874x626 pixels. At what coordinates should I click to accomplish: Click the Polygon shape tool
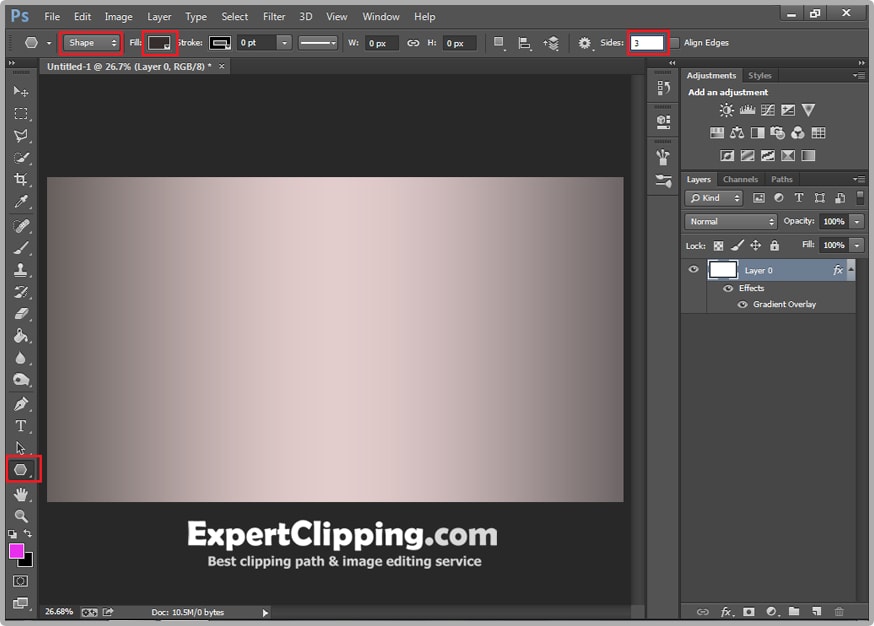click(21, 469)
